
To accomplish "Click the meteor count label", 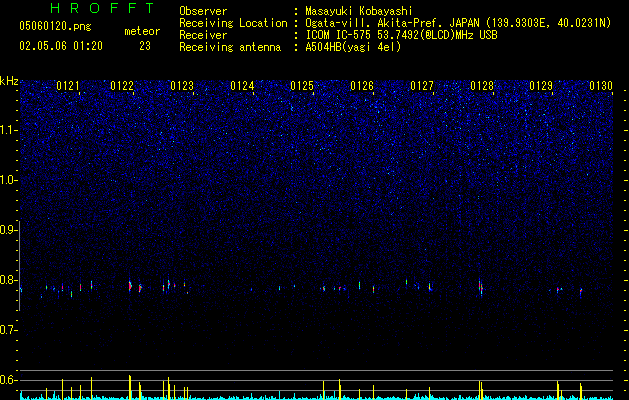I will pyautogui.click(x=142, y=31).
